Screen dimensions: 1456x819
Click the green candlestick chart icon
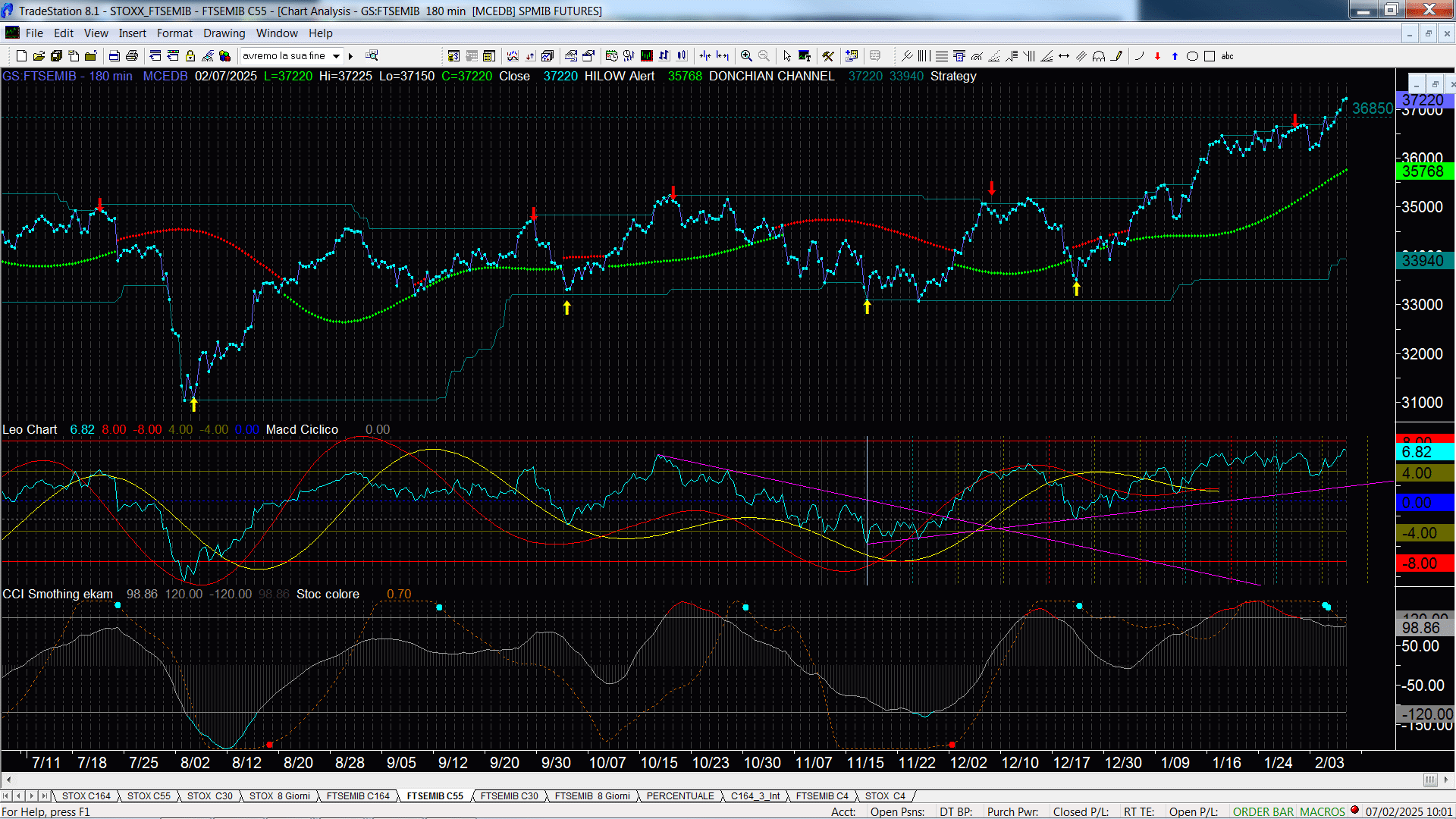[x=647, y=56]
